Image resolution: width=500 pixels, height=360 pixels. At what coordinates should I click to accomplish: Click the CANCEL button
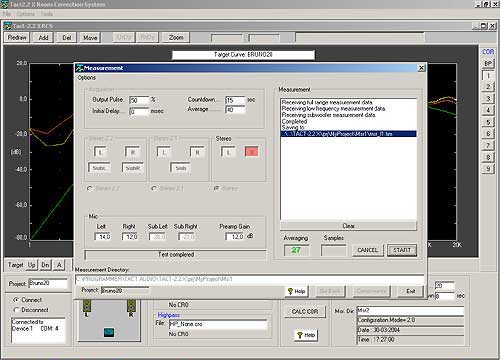367,250
